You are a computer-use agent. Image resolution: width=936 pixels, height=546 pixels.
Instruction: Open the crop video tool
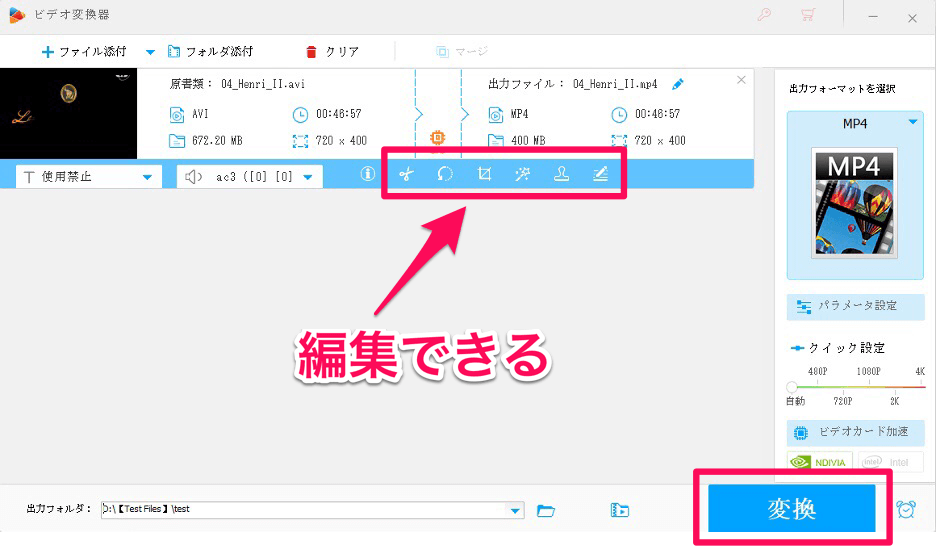(484, 174)
